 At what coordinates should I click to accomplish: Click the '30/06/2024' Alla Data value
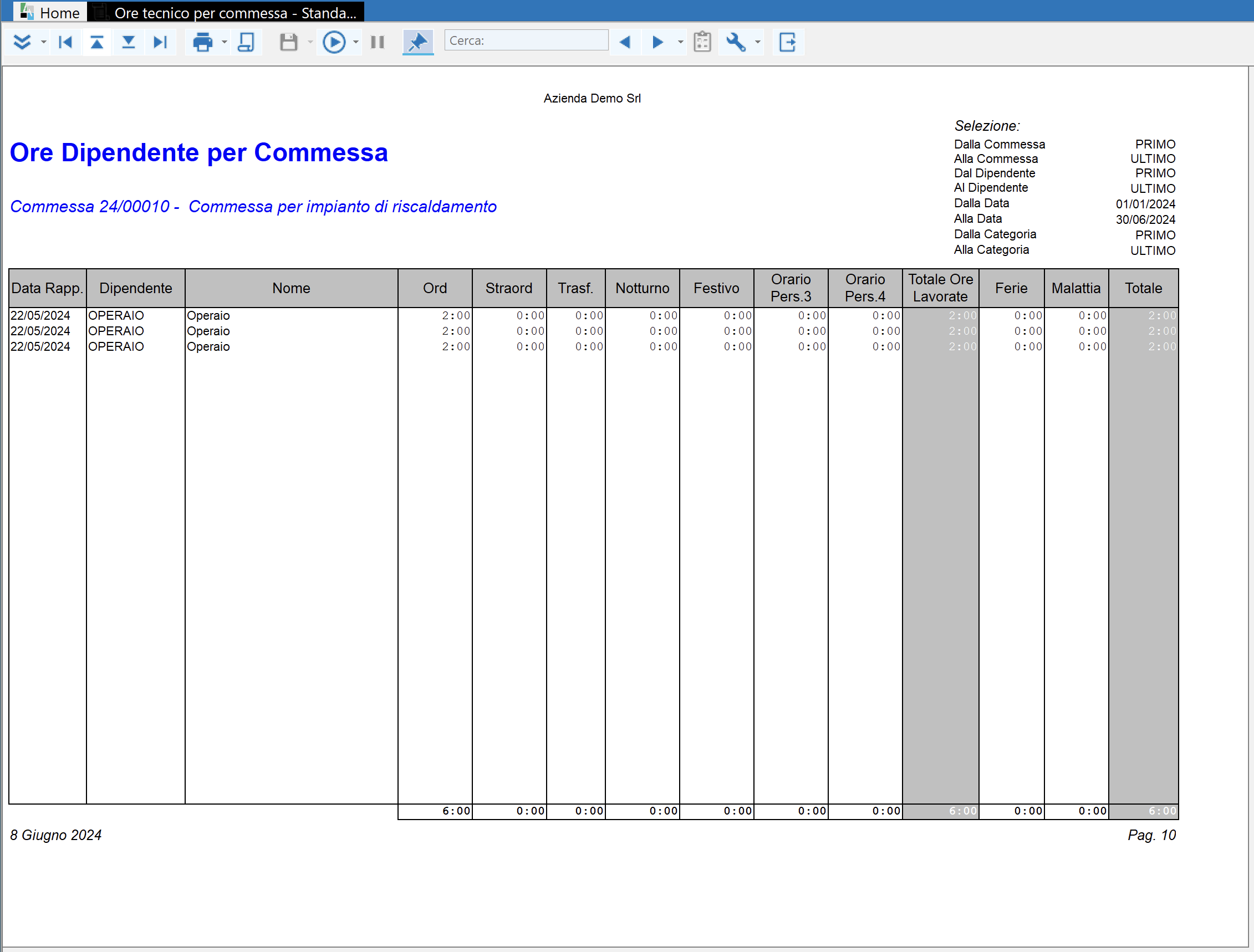[1146, 220]
